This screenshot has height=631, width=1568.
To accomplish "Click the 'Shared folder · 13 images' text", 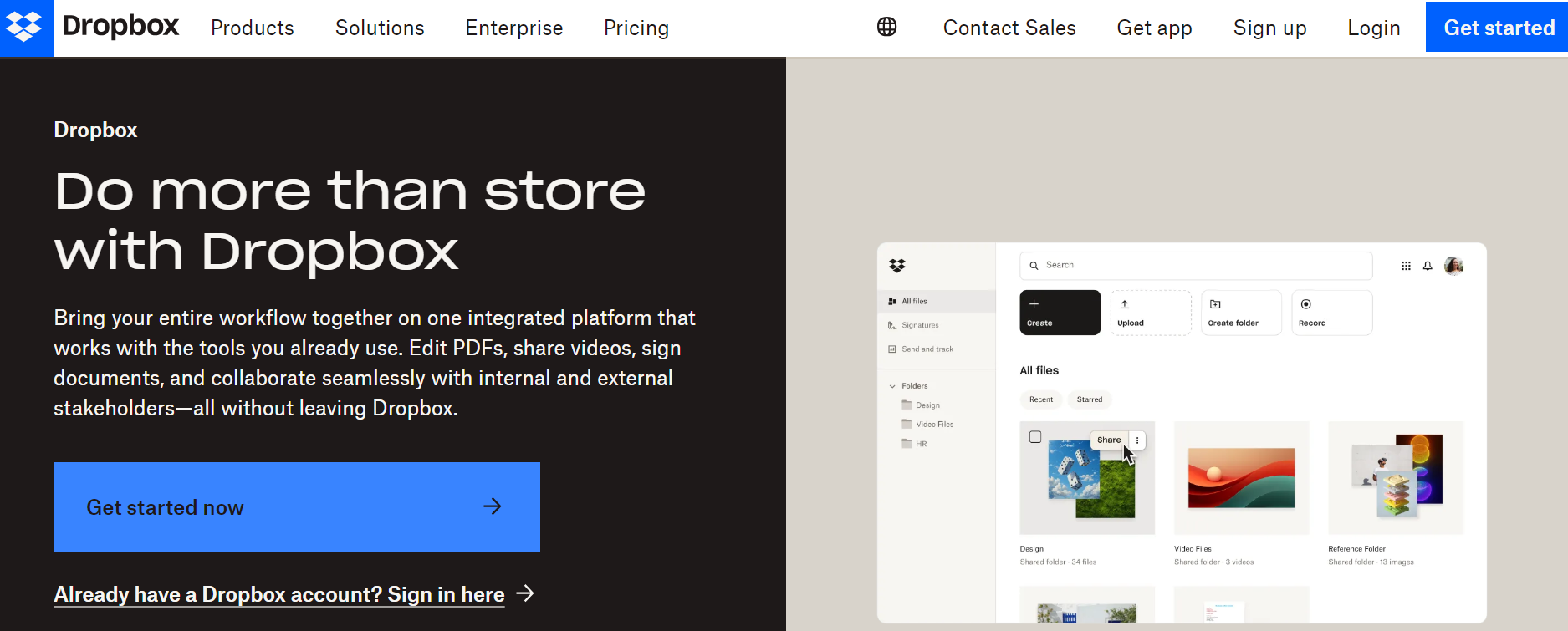I will (x=1371, y=562).
